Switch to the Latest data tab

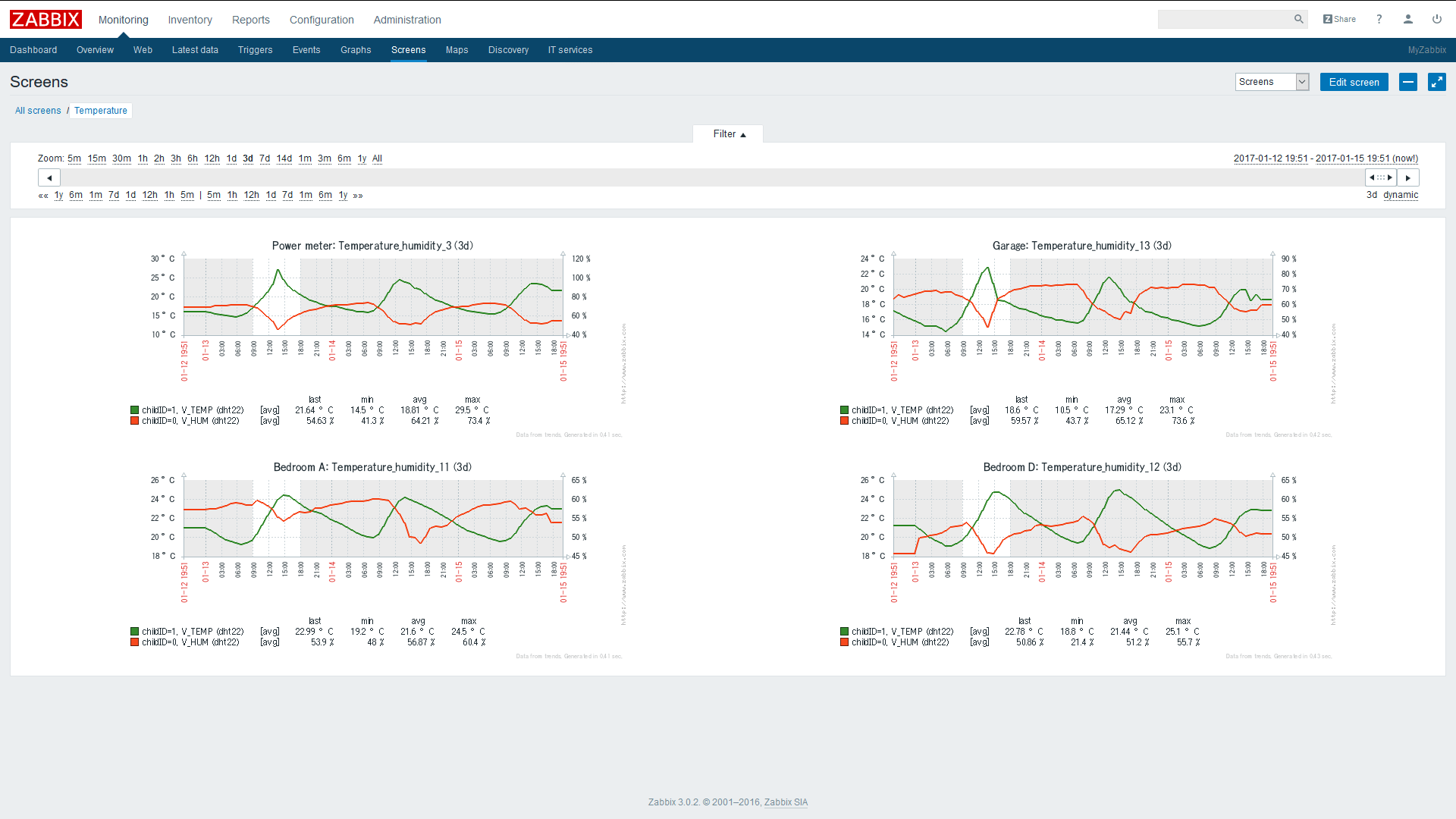(x=195, y=50)
